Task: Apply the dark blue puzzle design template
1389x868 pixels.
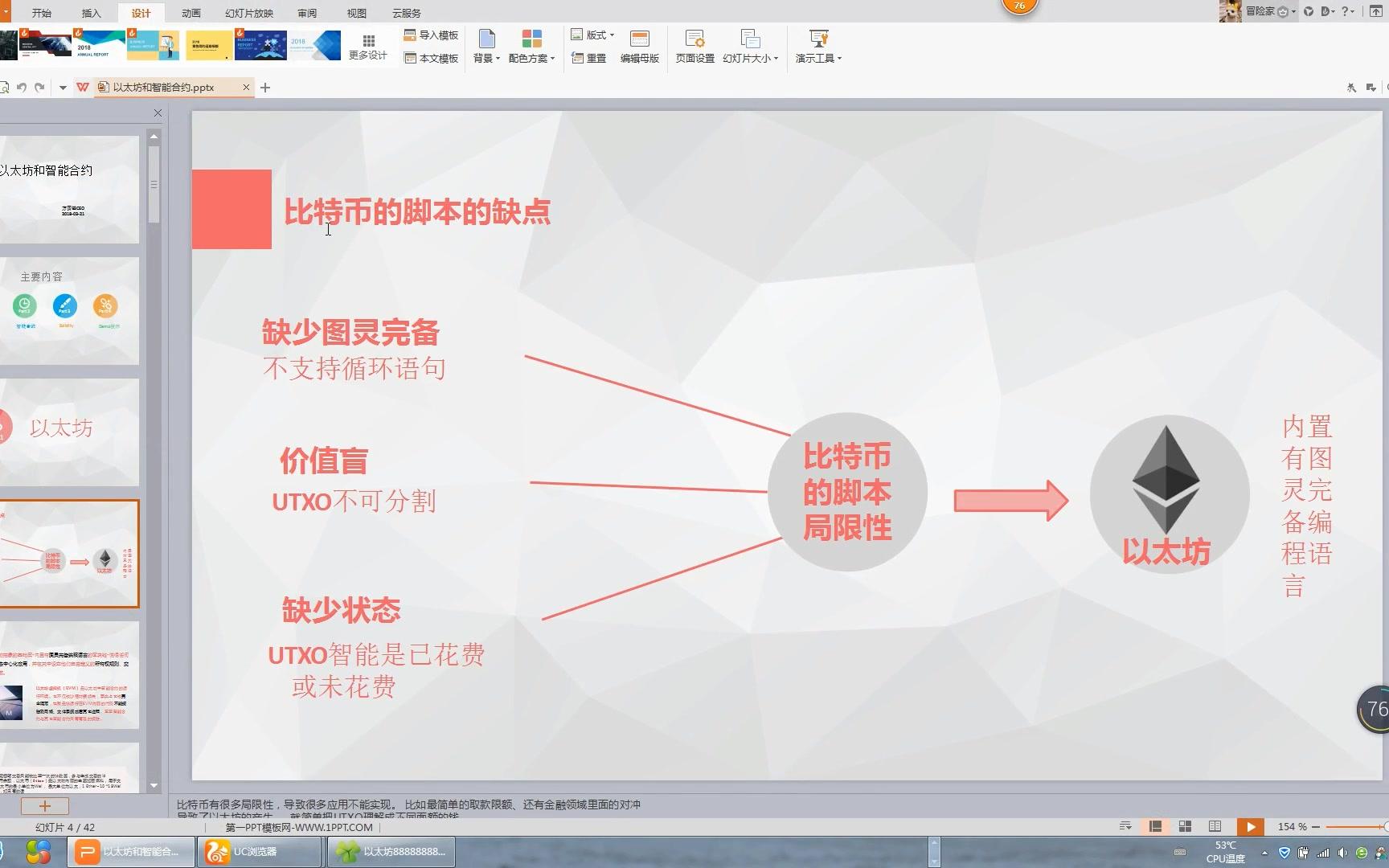Action: point(260,45)
